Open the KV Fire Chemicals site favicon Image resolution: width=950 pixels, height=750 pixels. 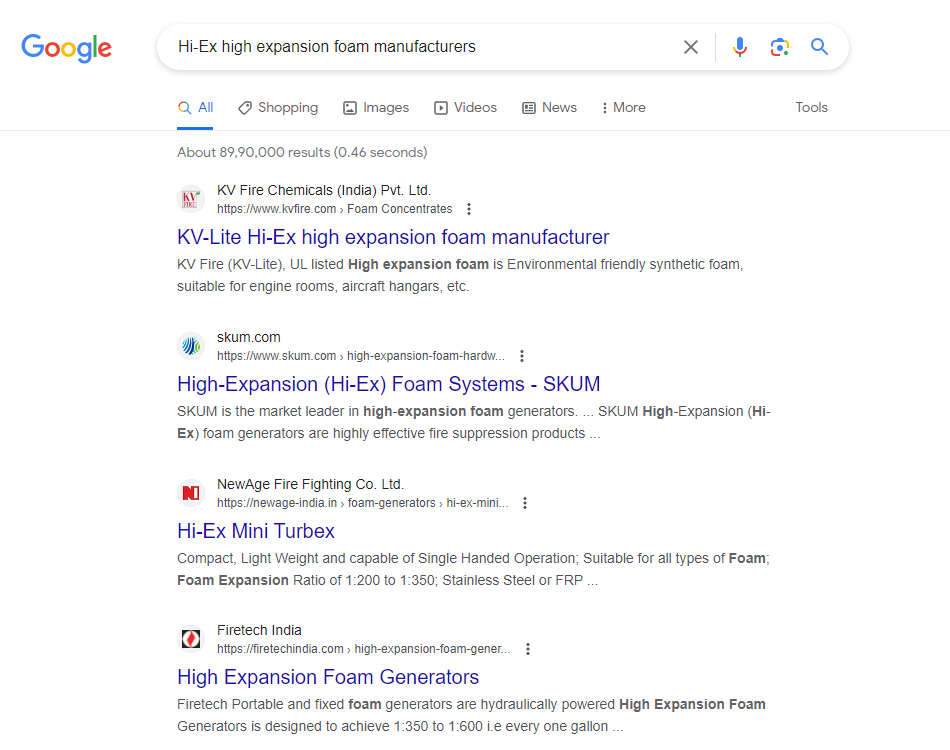coord(191,199)
